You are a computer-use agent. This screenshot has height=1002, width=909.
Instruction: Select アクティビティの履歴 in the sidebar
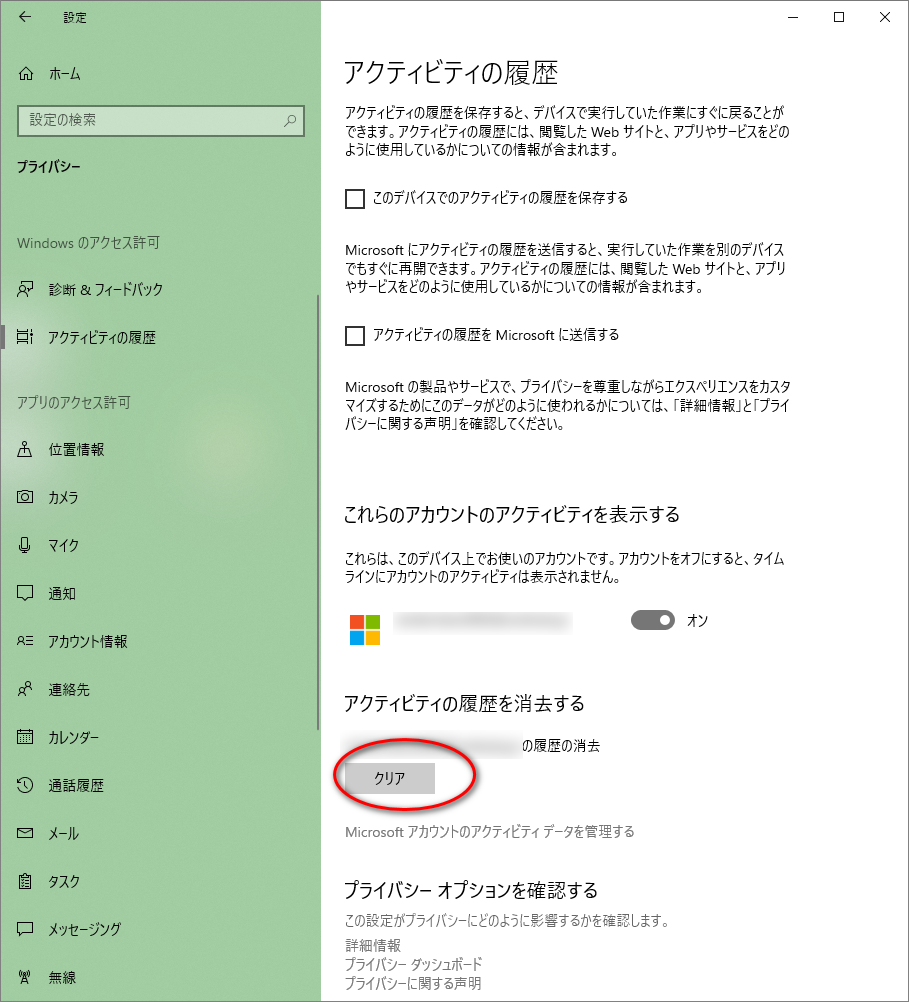[x=101, y=338]
